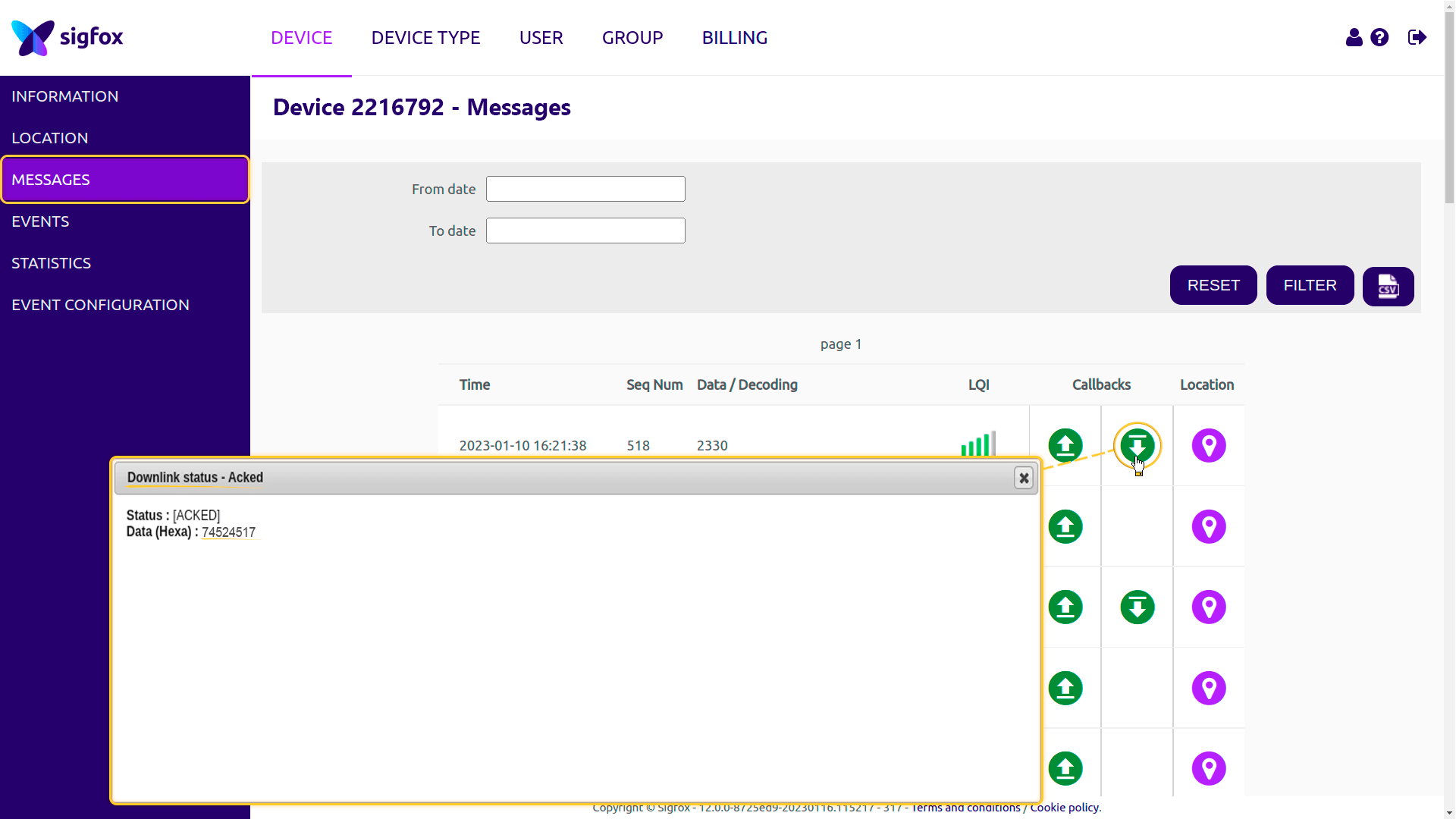The image size is (1456, 819).
Task: Open location pin for the first message
Action: pyautogui.click(x=1208, y=446)
